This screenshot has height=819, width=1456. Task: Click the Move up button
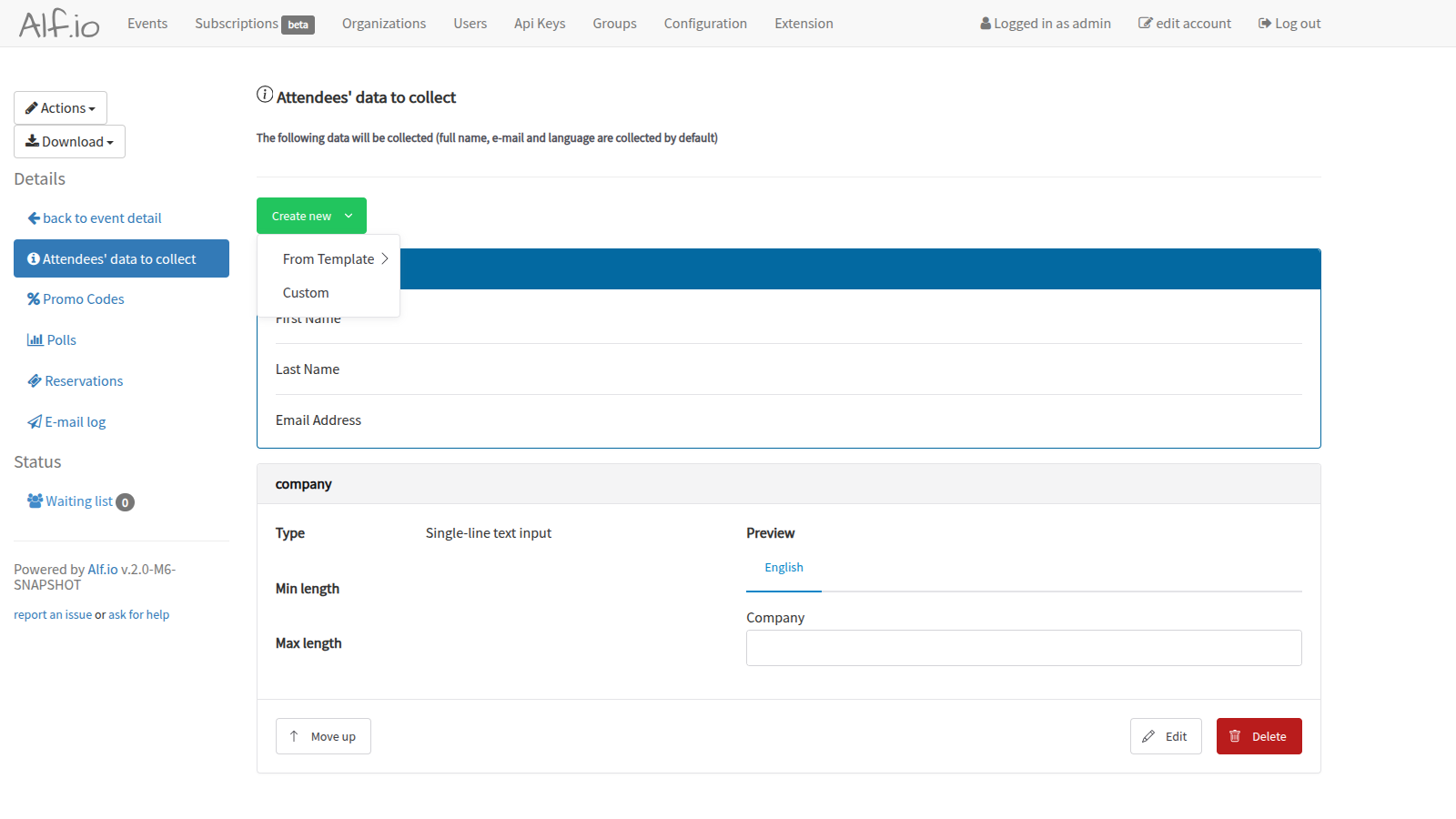coord(323,735)
